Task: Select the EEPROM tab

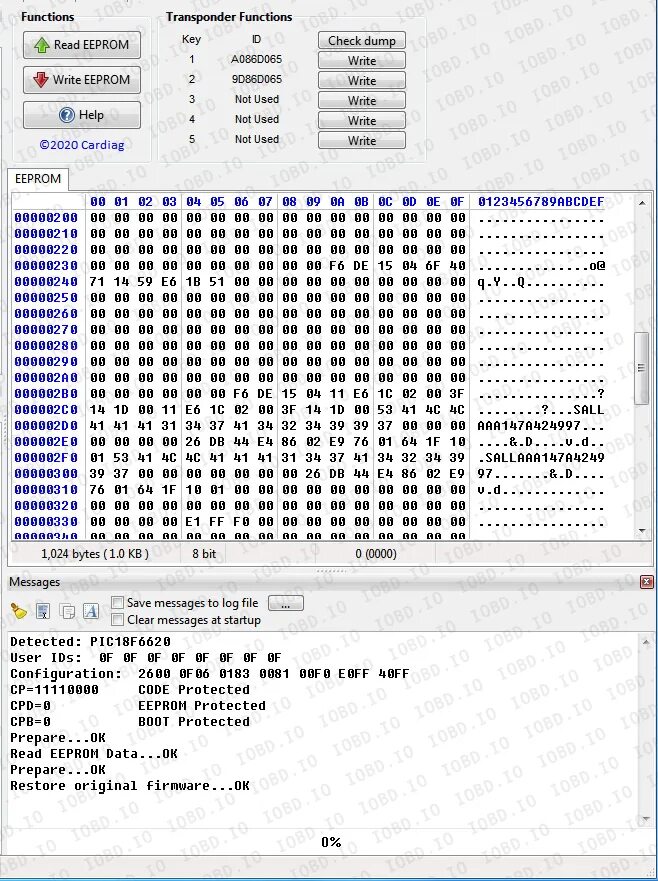Action: 38,179
